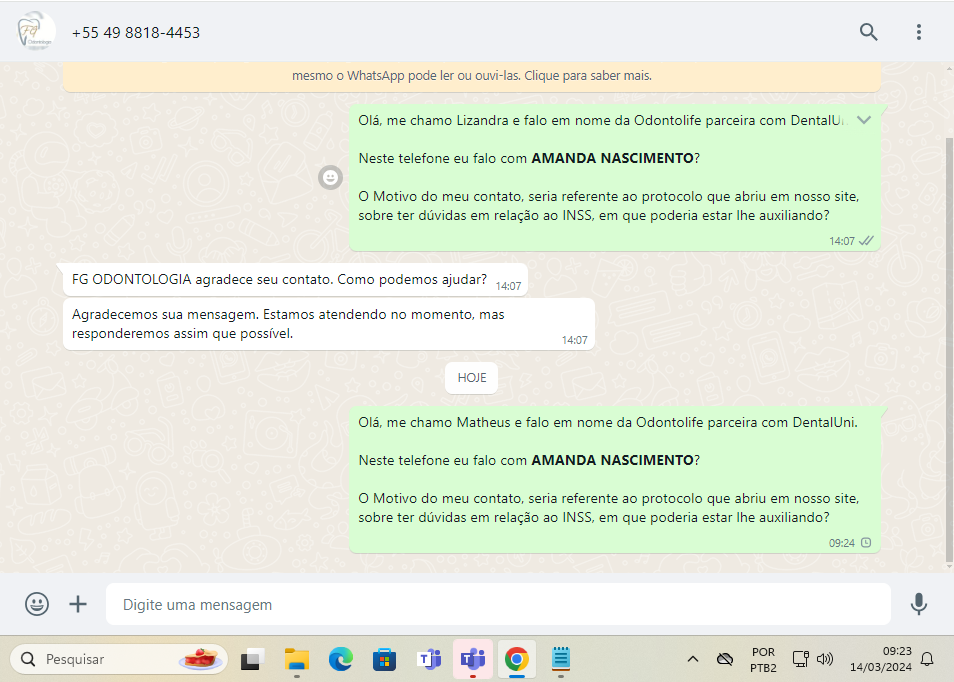Show hidden system tray icons
The image size is (954, 682).
692,659
